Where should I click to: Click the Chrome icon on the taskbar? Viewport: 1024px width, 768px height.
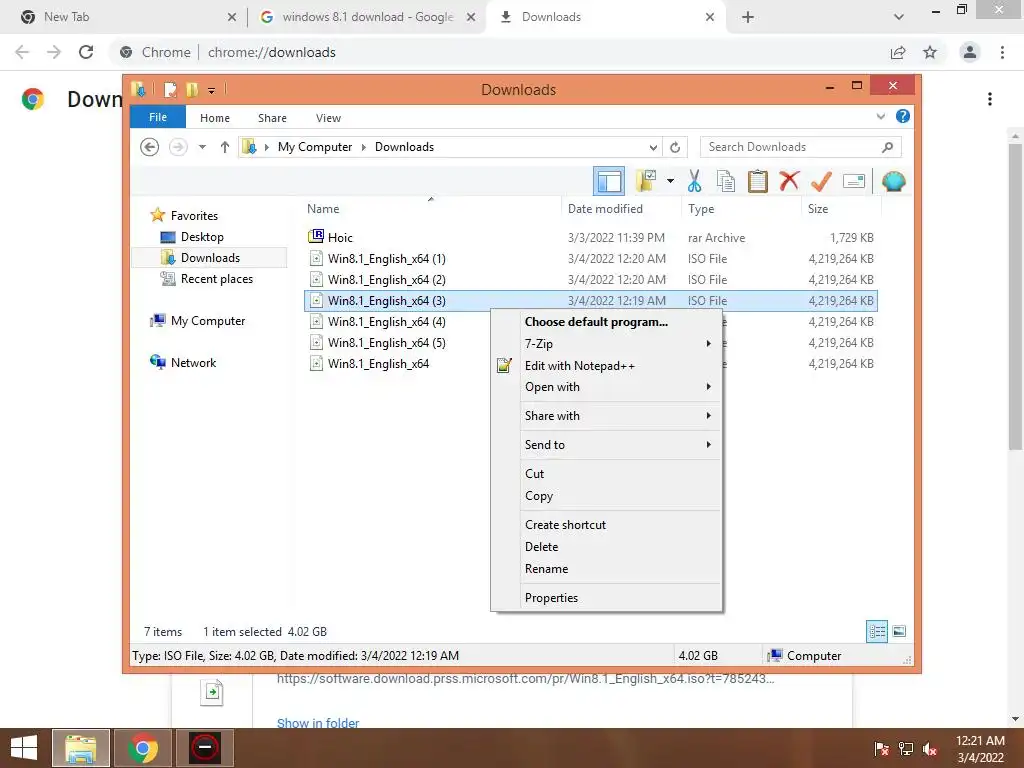tap(143, 748)
